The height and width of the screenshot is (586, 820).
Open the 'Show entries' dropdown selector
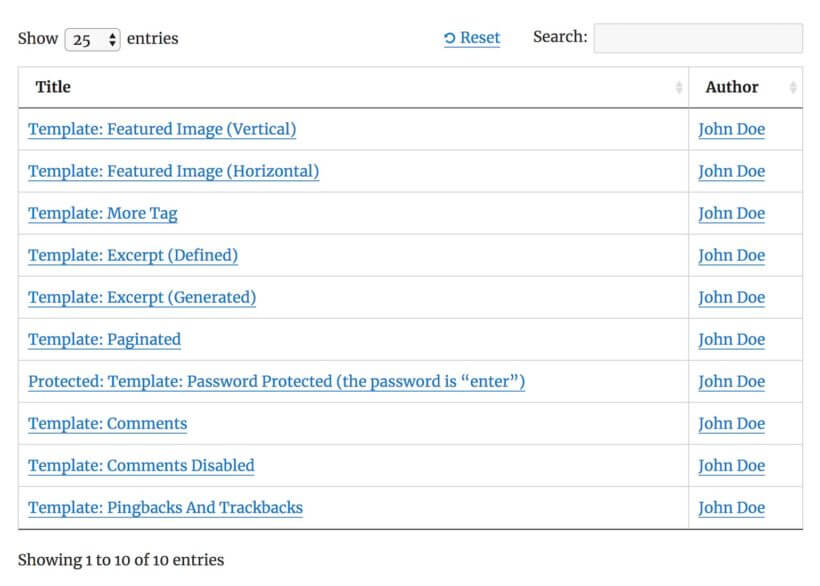(91, 38)
